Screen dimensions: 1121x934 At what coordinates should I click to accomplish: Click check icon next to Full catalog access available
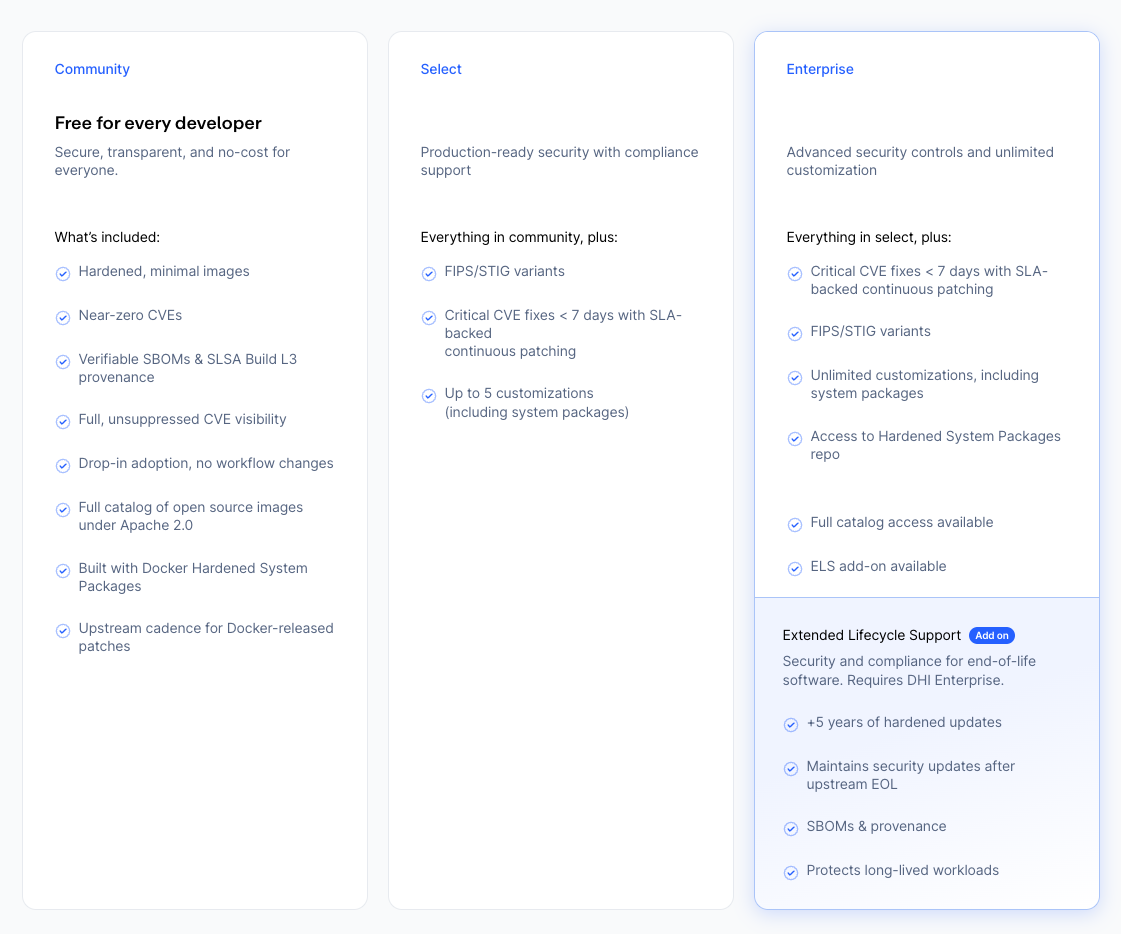pyautogui.click(x=795, y=525)
